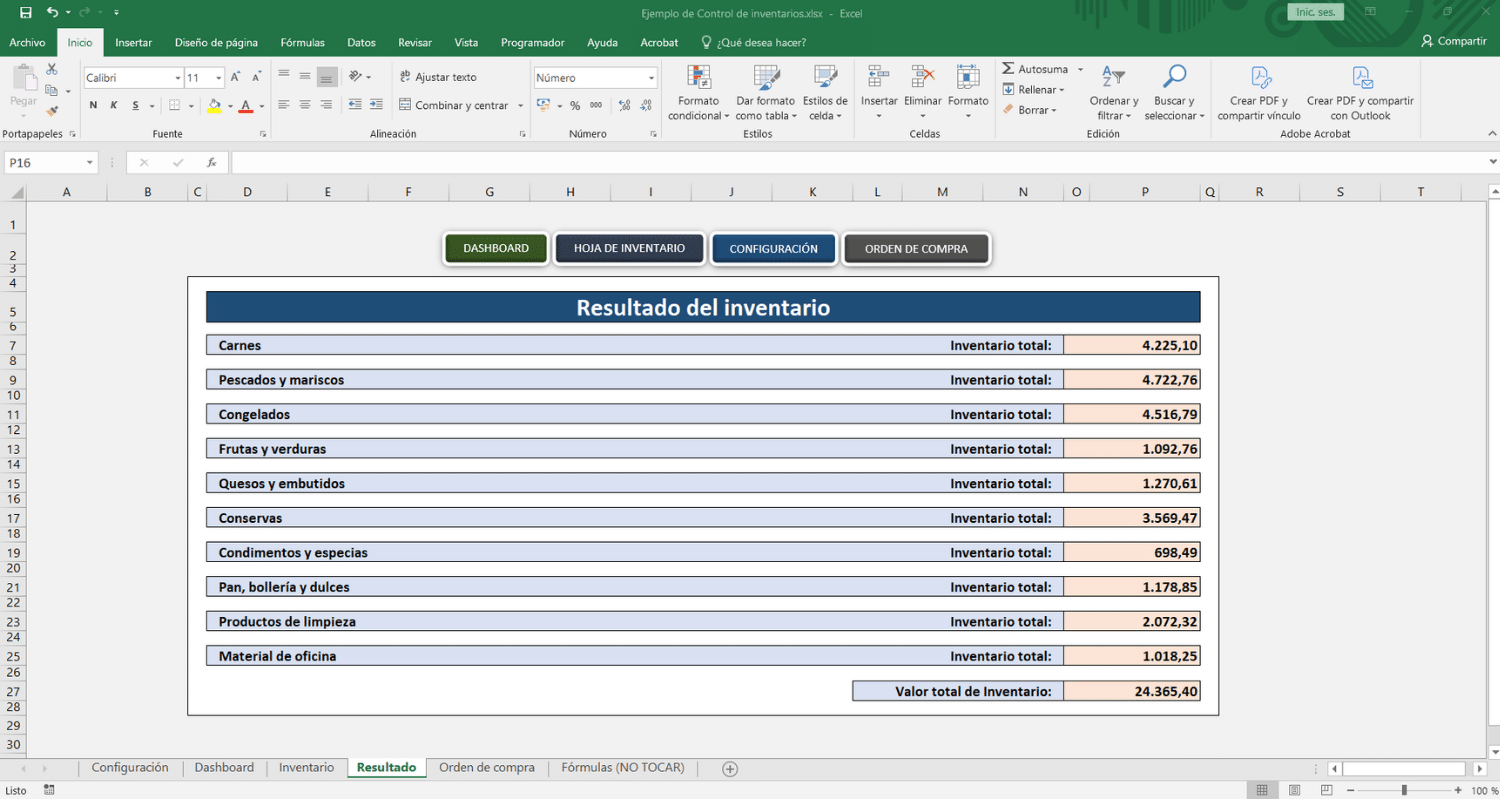
Task: Click the zoom slider in status bar
Action: 1404,790
